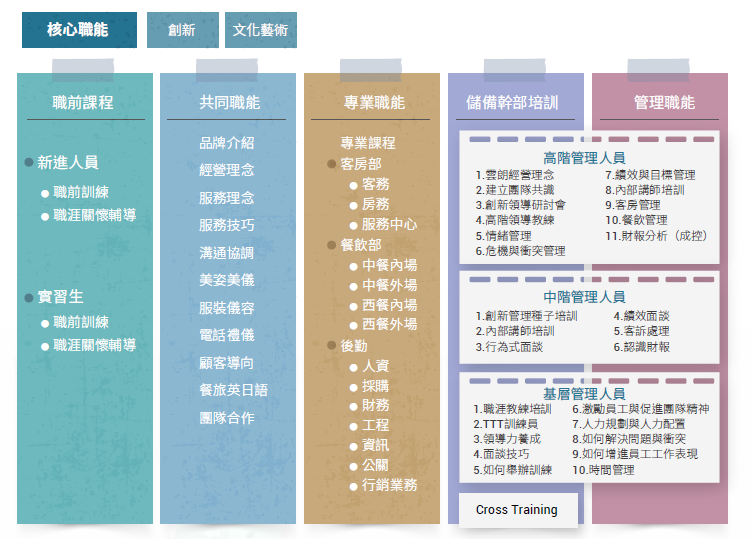Click 電話禮儀 in 共同職能

point(227,335)
